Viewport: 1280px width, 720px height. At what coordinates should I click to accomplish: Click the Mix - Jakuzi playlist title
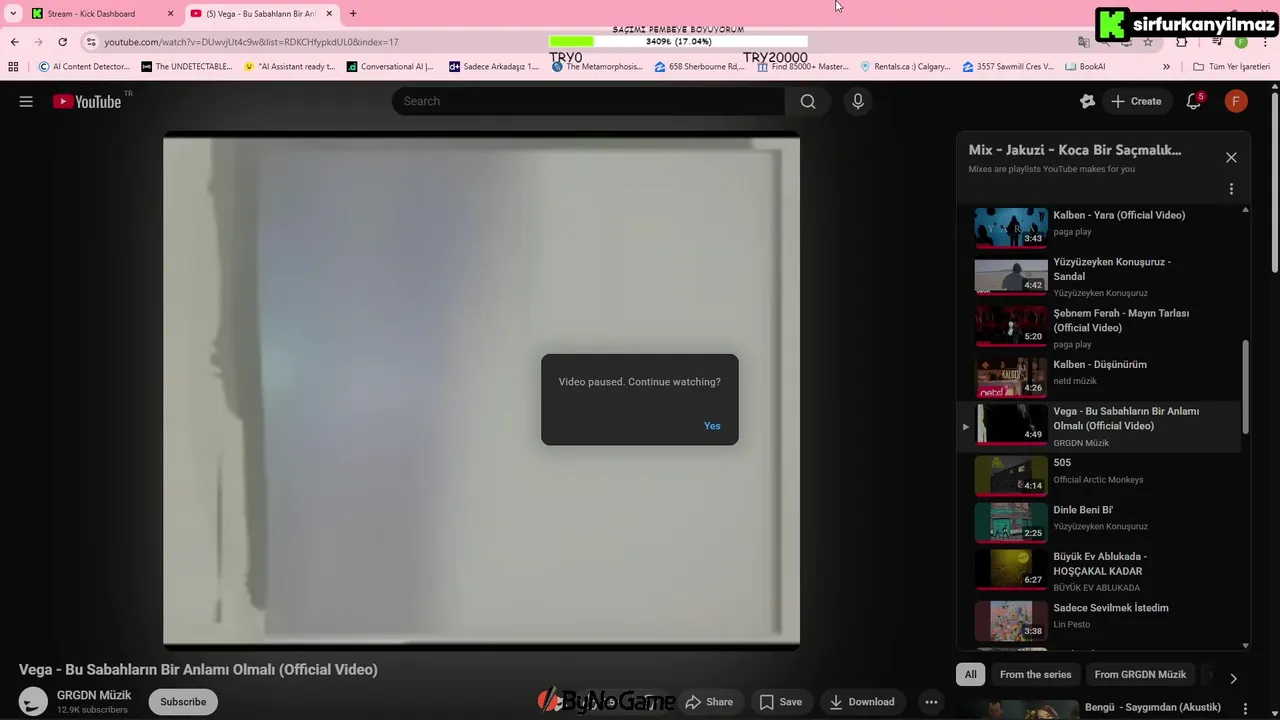1075,150
